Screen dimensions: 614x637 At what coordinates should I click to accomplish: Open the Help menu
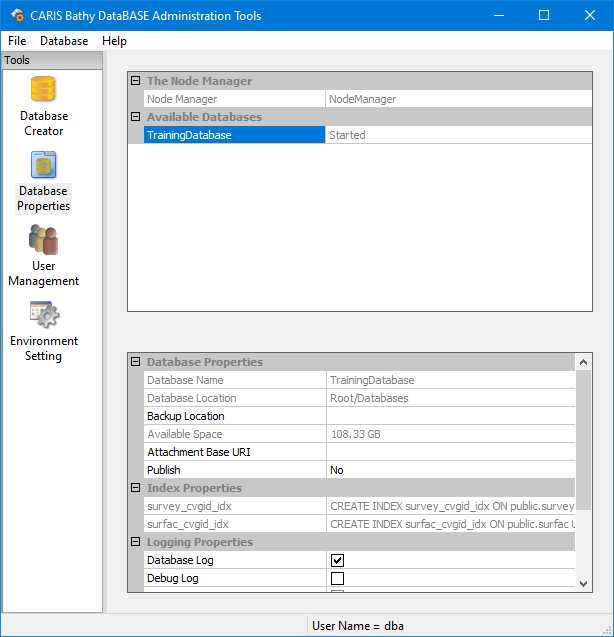pyautogui.click(x=114, y=41)
